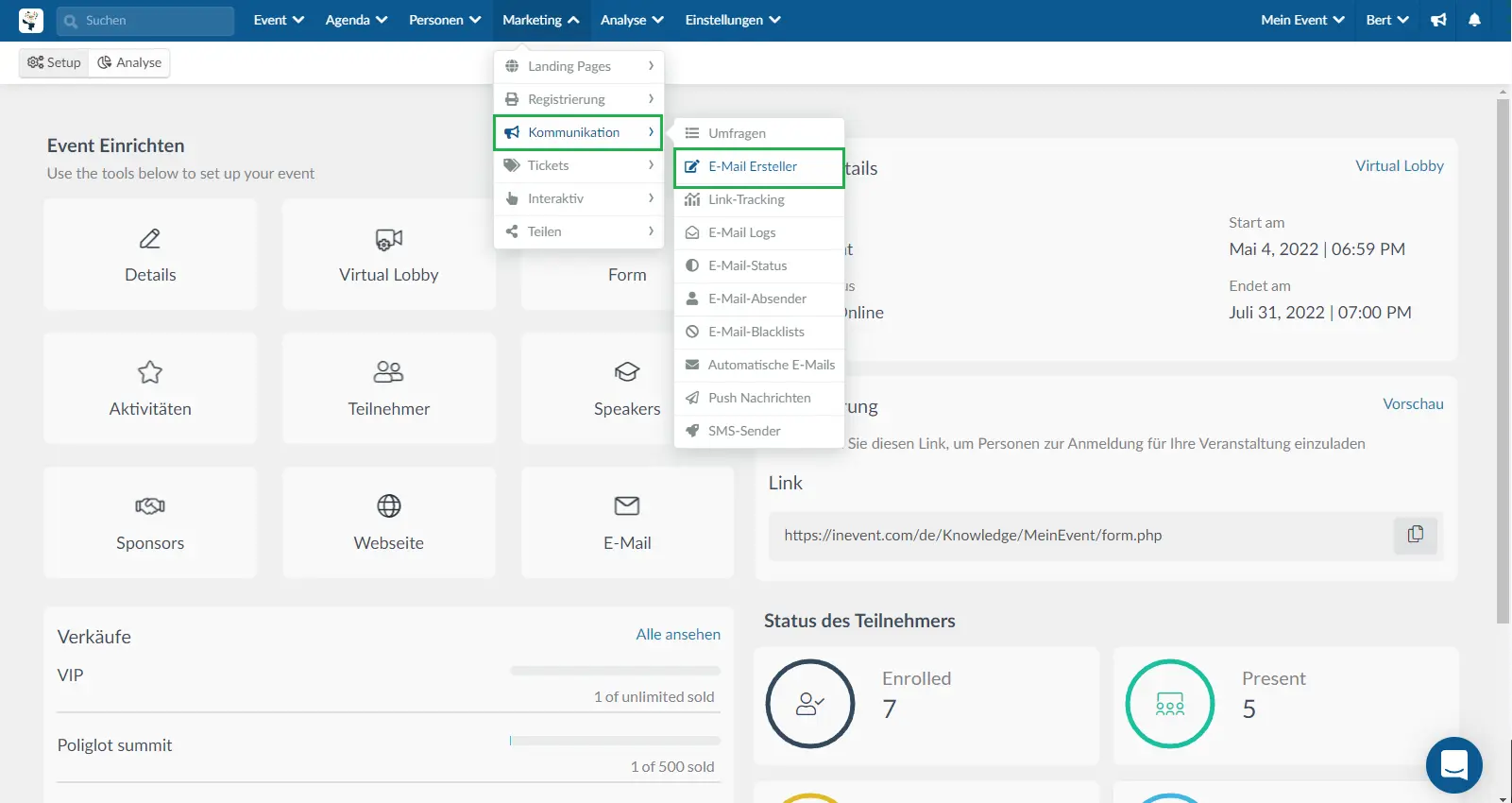Open the Virtual Lobby link
This screenshot has width=1512, height=803.
(x=1400, y=165)
